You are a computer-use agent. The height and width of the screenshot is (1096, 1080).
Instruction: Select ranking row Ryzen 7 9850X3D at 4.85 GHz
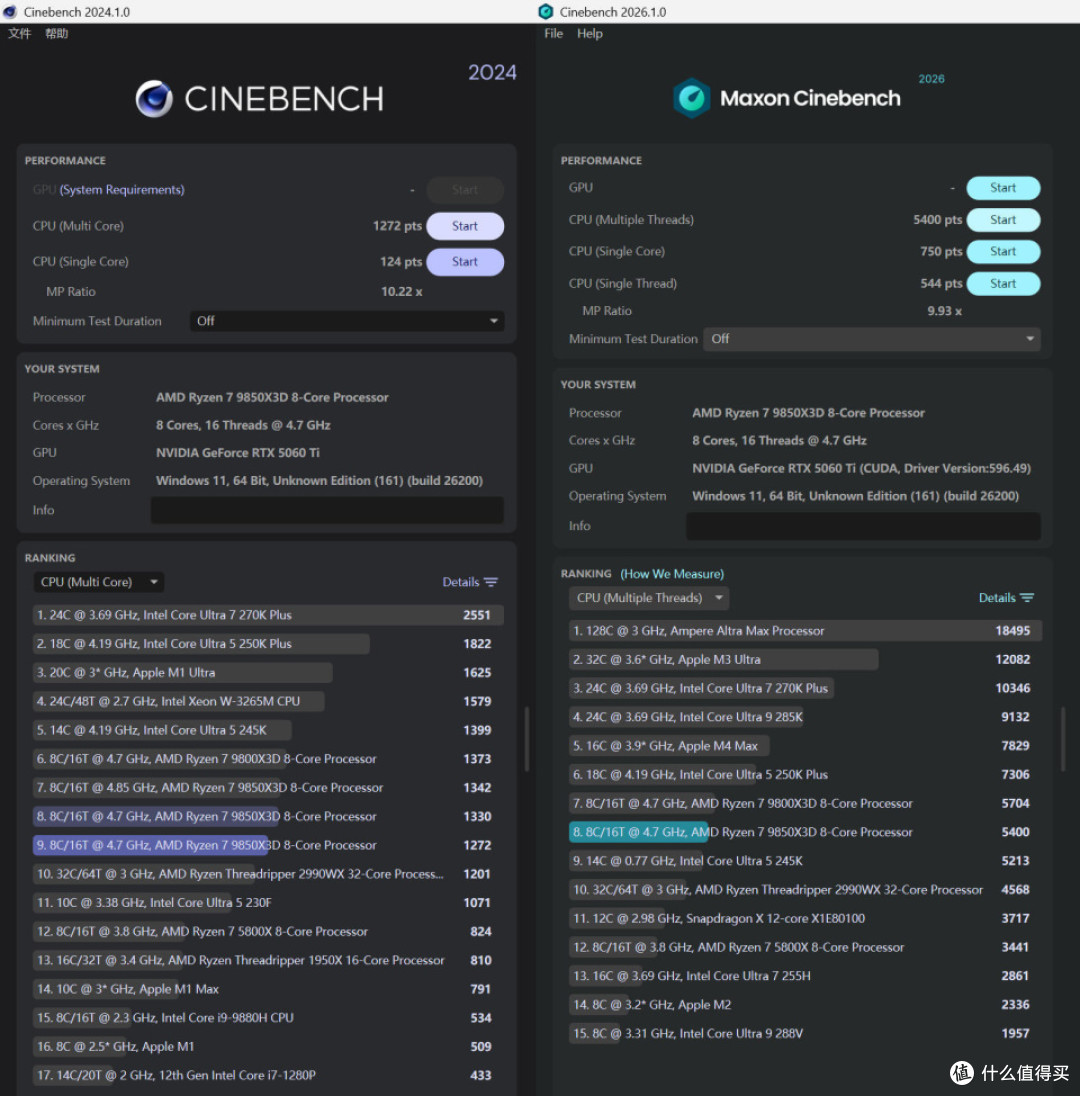click(x=268, y=788)
